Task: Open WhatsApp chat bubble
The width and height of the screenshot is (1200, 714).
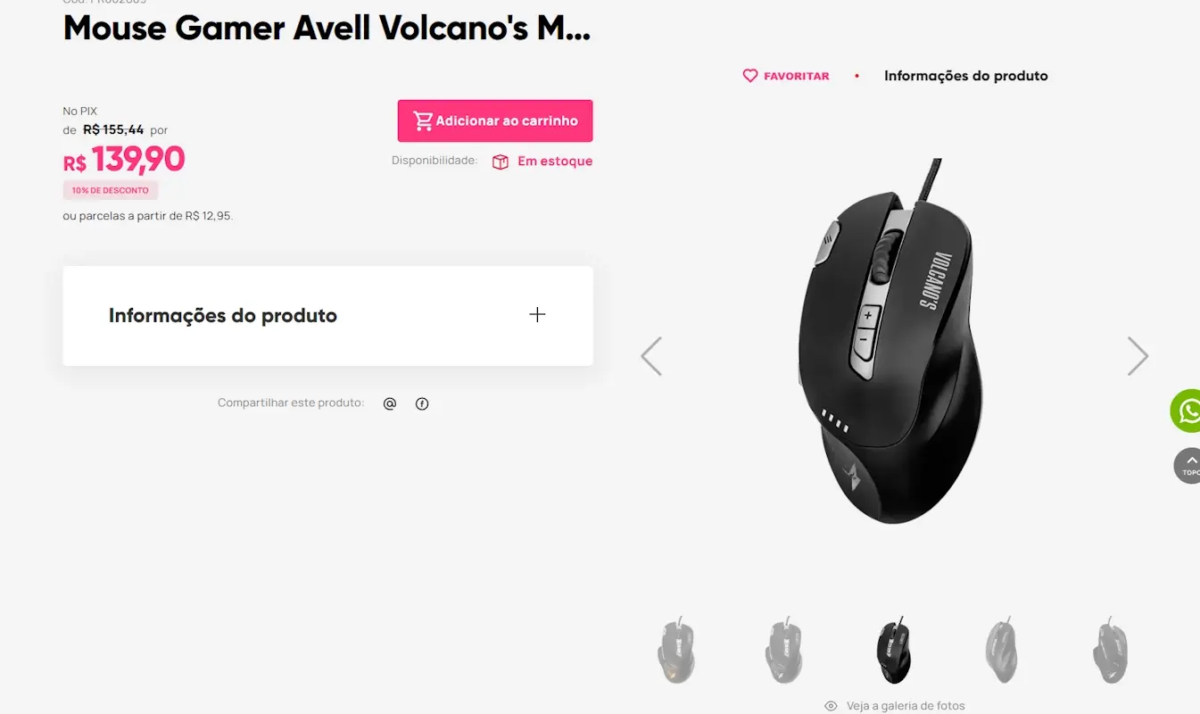Action: click(1186, 411)
